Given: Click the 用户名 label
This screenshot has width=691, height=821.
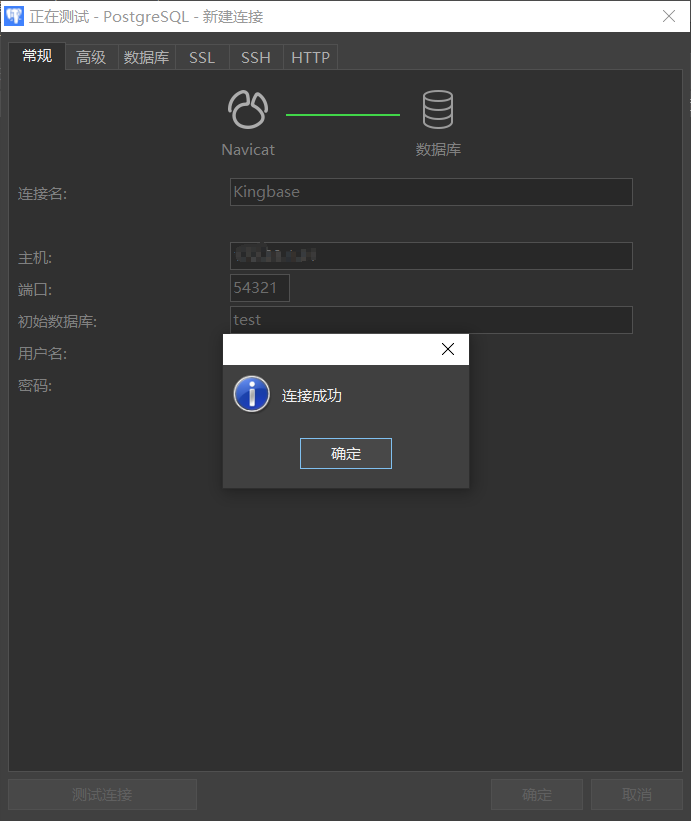Looking at the screenshot, I should (42, 354).
